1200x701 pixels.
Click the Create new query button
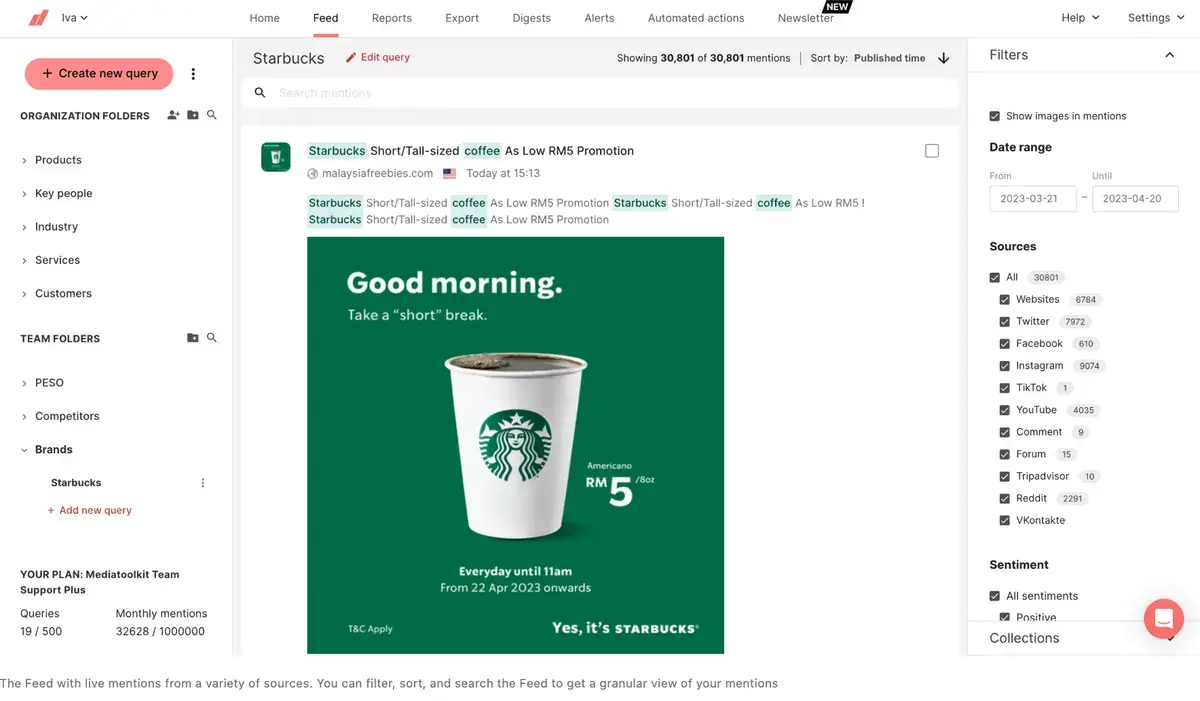[x=98, y=73]
